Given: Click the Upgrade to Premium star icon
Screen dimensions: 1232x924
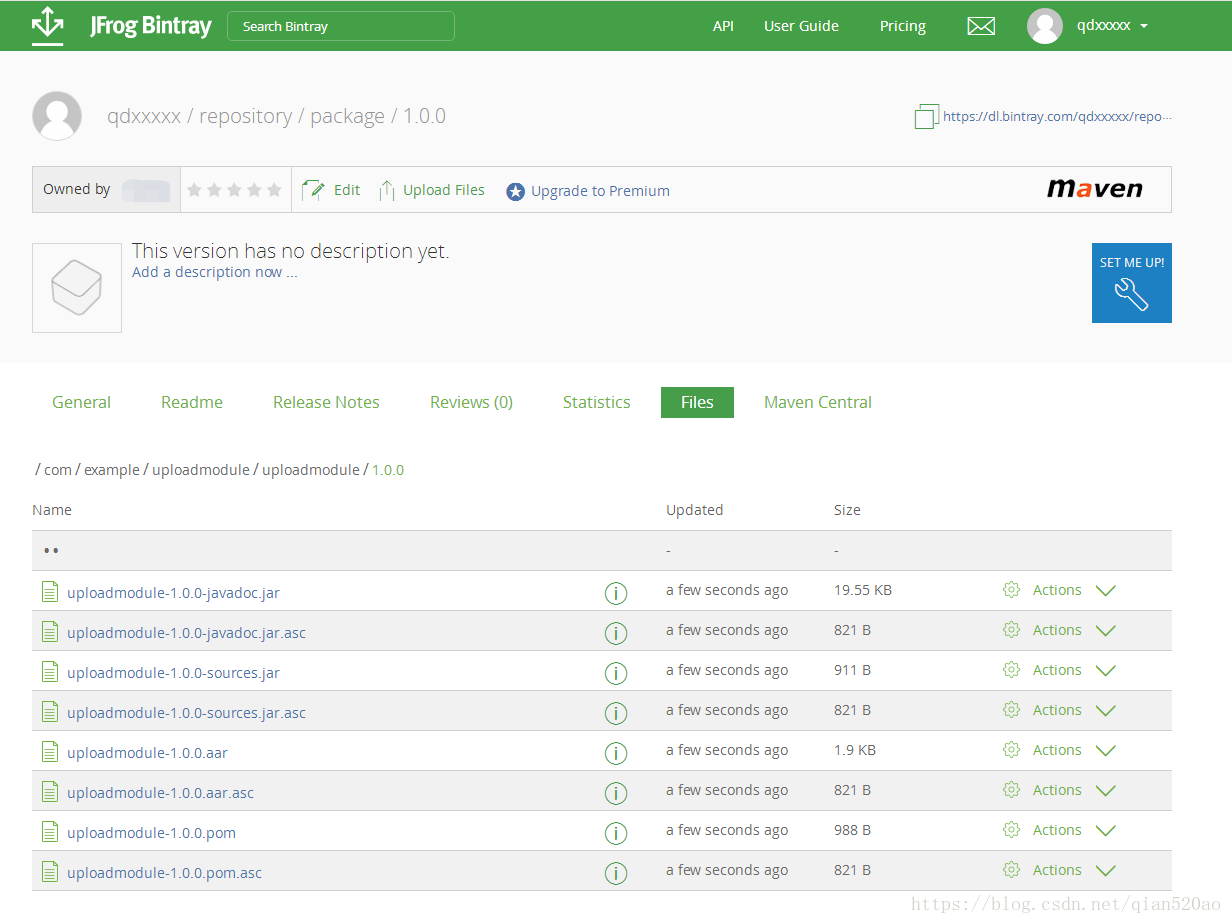Looking at the screenshot, I should click(x=515, y=191).
